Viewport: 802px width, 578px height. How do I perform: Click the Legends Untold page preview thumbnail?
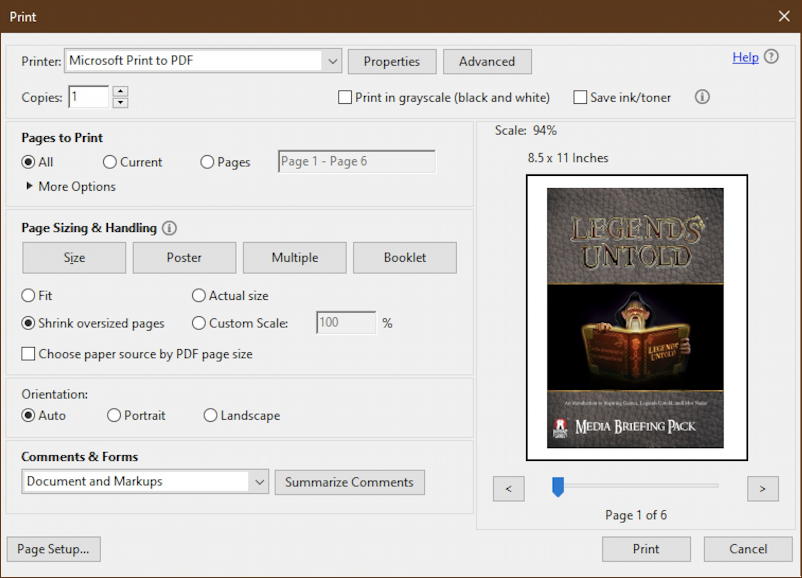635,317
